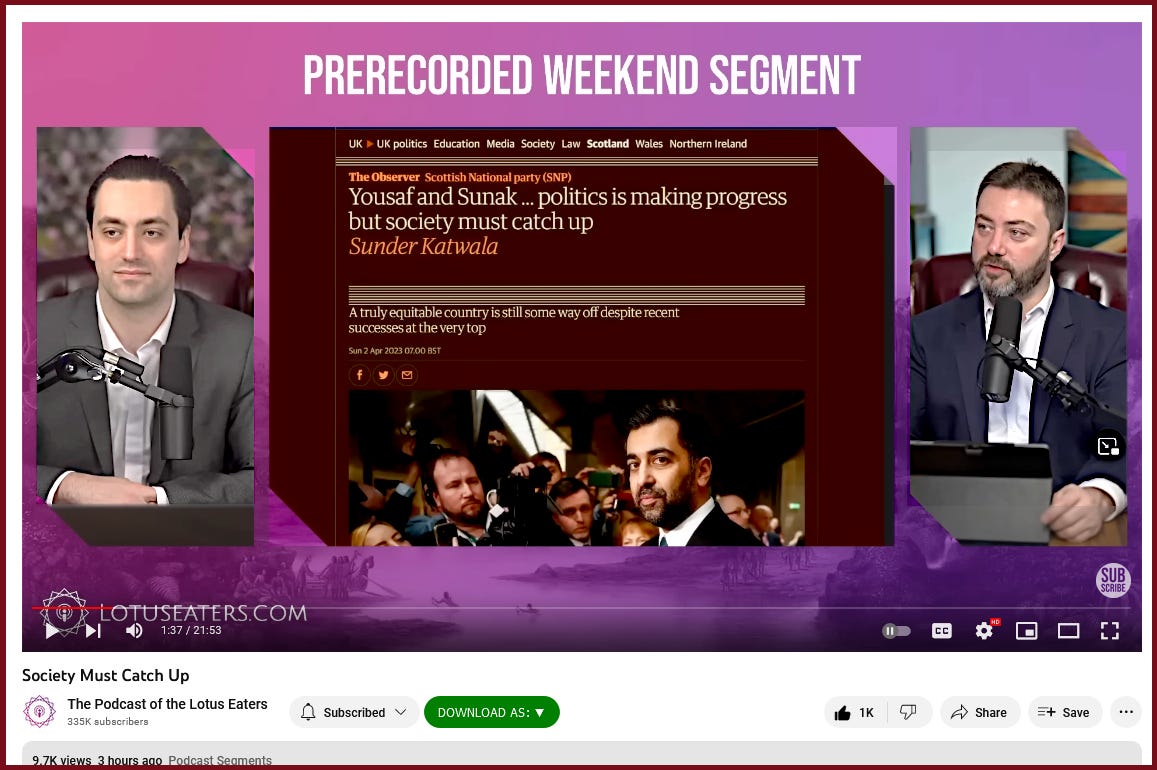The height and width of the screenshot is (770, 1157).
Task: Seek using the video progress bar
Action: point(581,608)
